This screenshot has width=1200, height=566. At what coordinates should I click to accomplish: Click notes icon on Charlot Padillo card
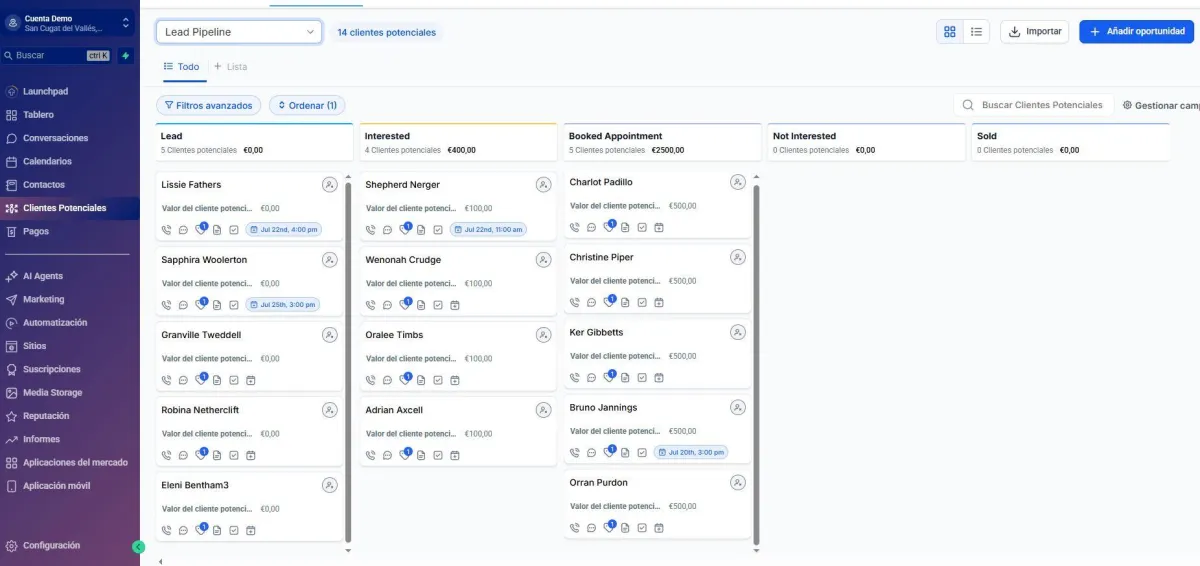pos(625,227)
